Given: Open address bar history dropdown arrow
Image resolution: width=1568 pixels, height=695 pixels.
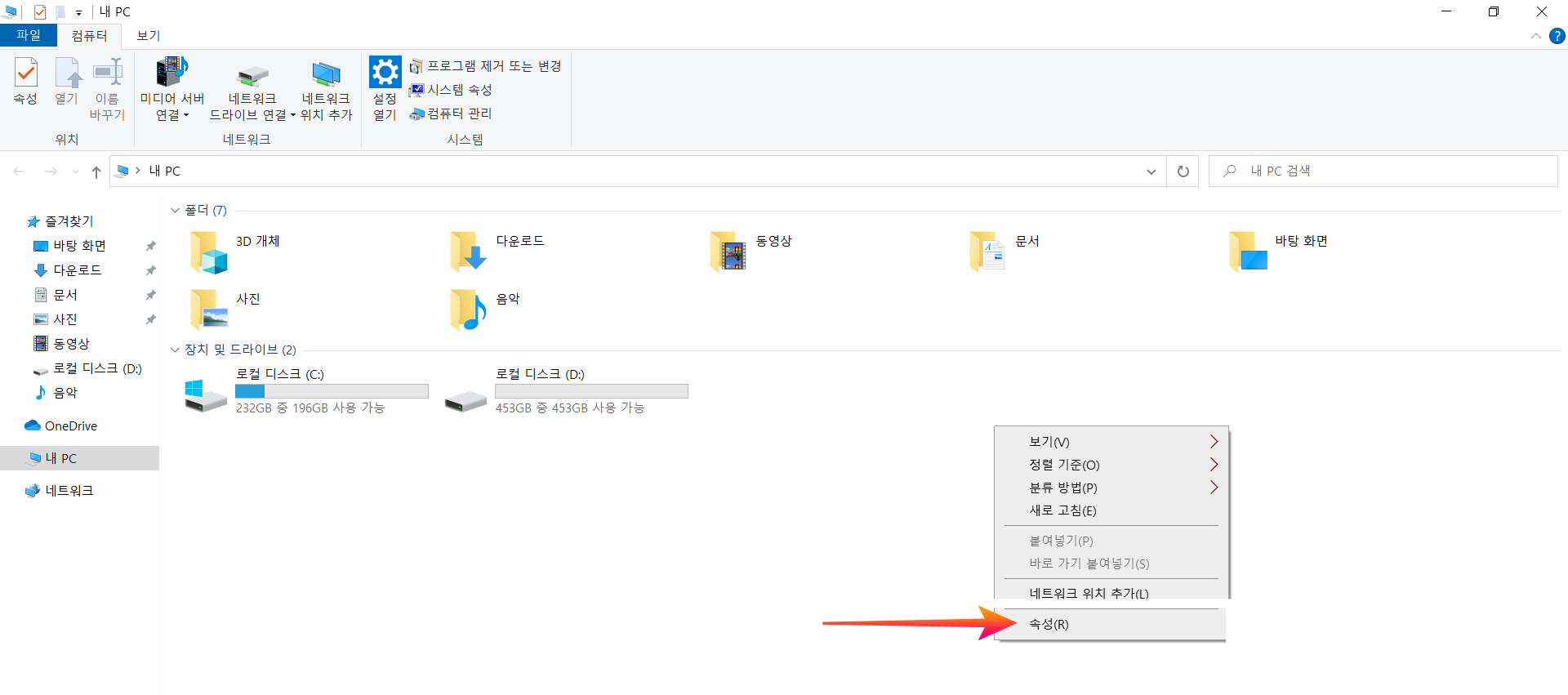Looking at the screenshot, I should click(x=1151, y=172).
